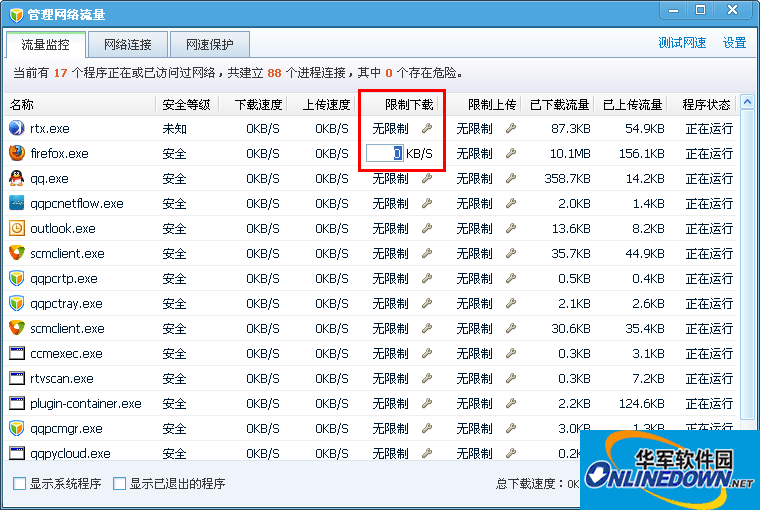Open the 网速保护 tab
The height and width of the screenshot is (510, 760).
pyautogui.click(x=209, y=45)
